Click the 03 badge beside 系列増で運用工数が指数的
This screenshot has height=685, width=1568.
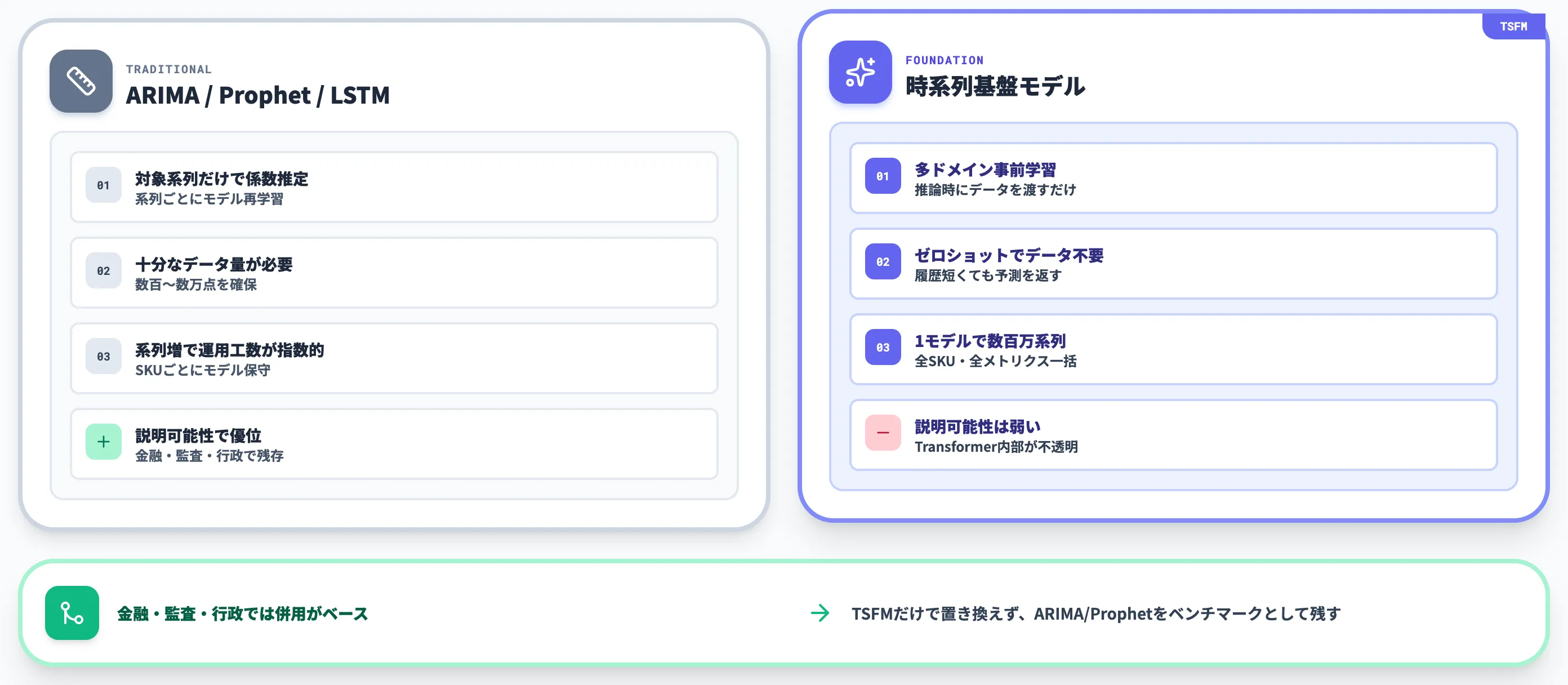pyautogui.click(x=104, y=356)
